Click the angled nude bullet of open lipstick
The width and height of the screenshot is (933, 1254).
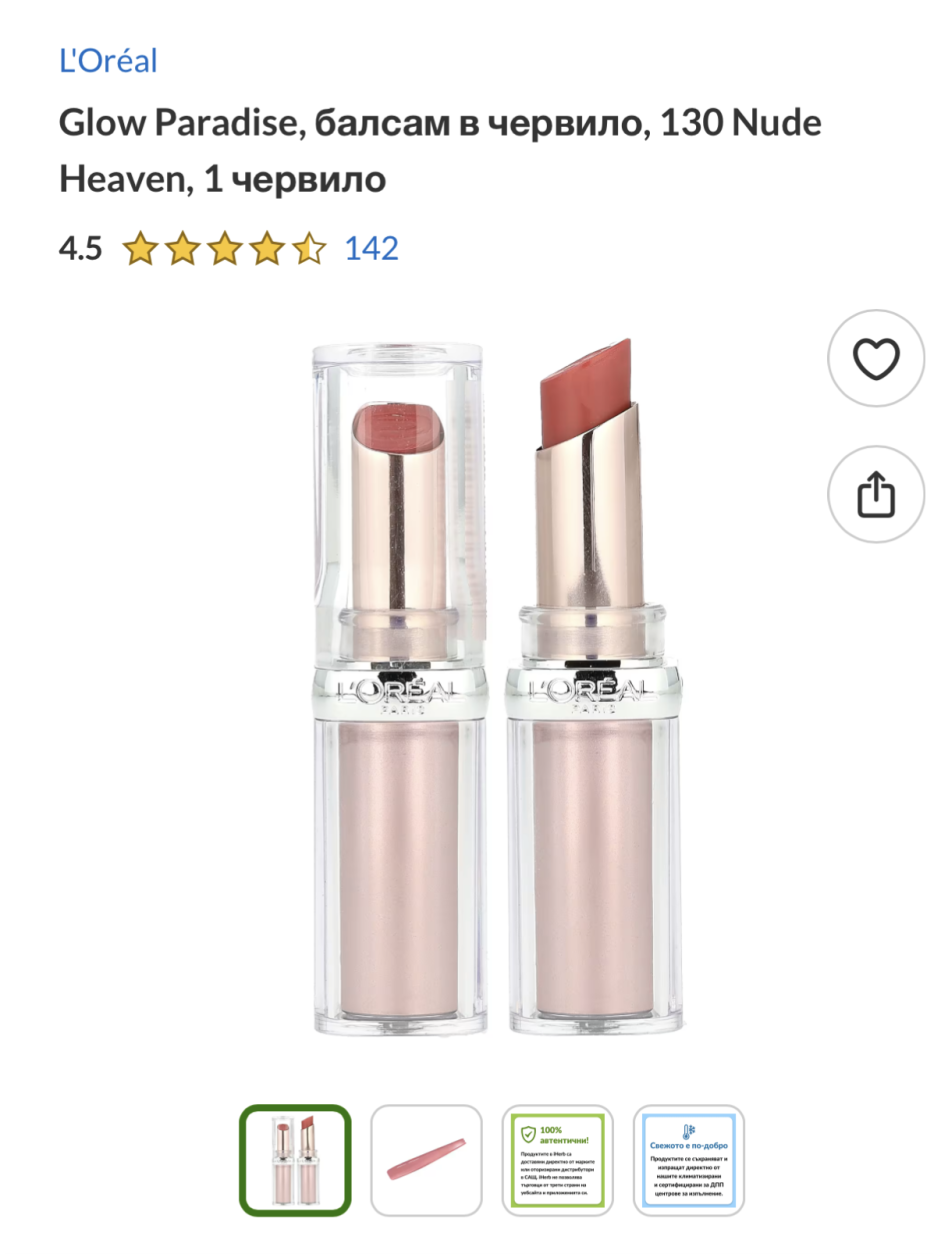pyautogui.click(x=586, y=390)
